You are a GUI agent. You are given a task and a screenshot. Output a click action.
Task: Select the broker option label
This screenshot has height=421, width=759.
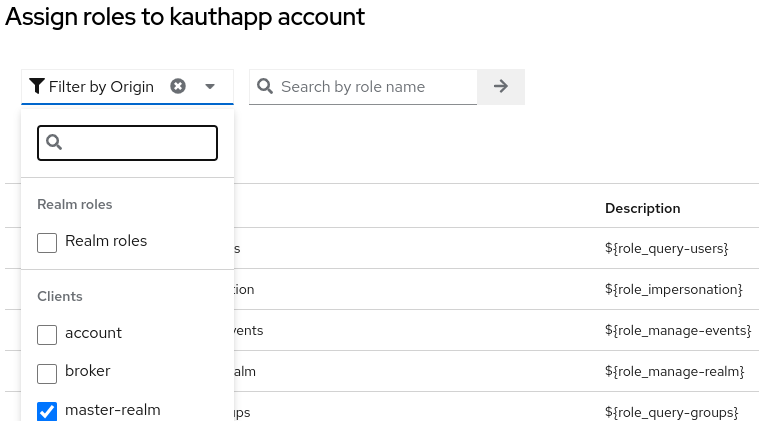point(88,371)
